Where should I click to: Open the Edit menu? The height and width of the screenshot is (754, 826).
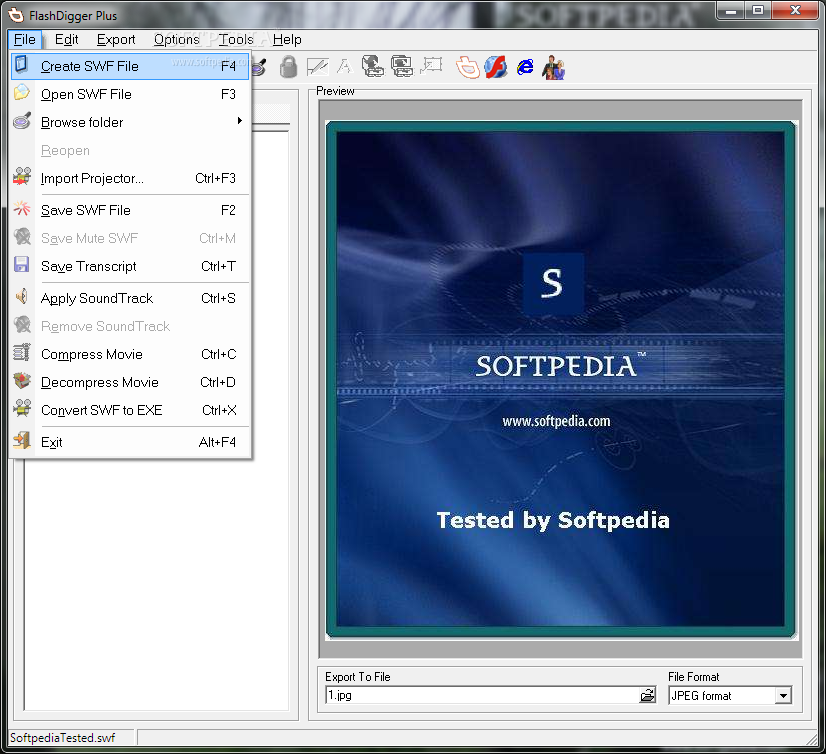66,40
